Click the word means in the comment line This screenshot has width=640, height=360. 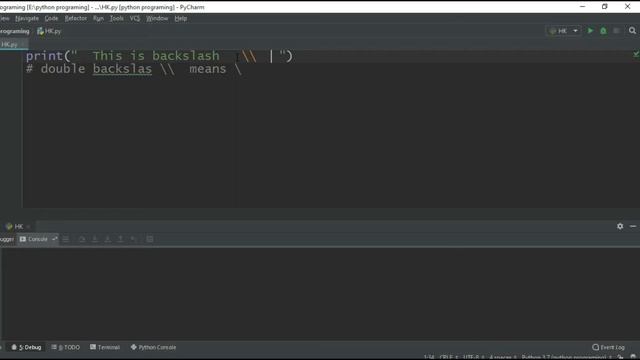pos(208,69)
